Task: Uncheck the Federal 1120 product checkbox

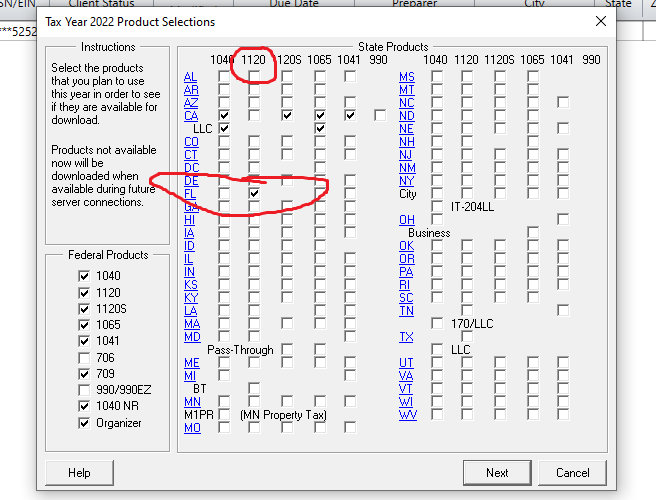Action: [84, 293]
